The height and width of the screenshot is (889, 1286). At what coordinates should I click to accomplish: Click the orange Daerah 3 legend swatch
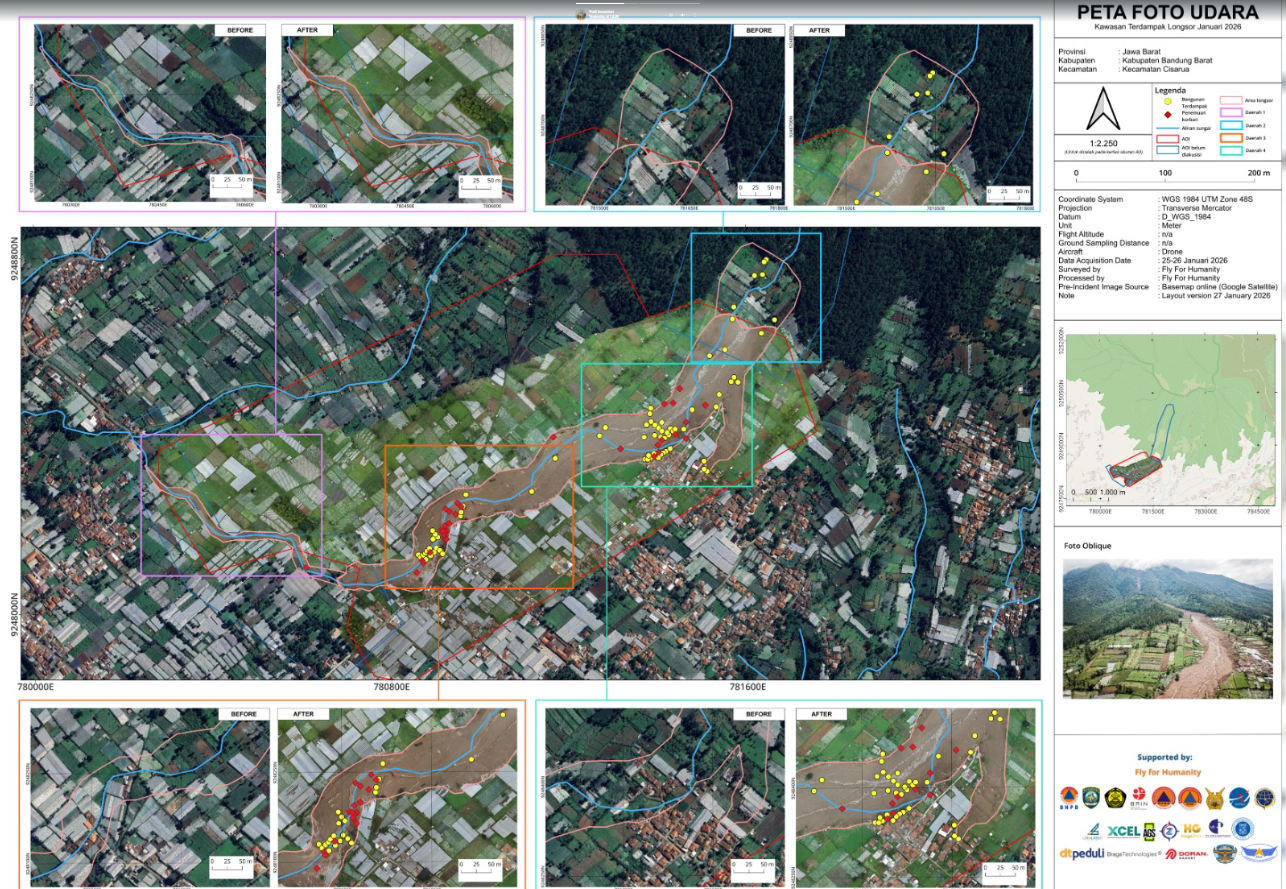(x=1230, y=138)
